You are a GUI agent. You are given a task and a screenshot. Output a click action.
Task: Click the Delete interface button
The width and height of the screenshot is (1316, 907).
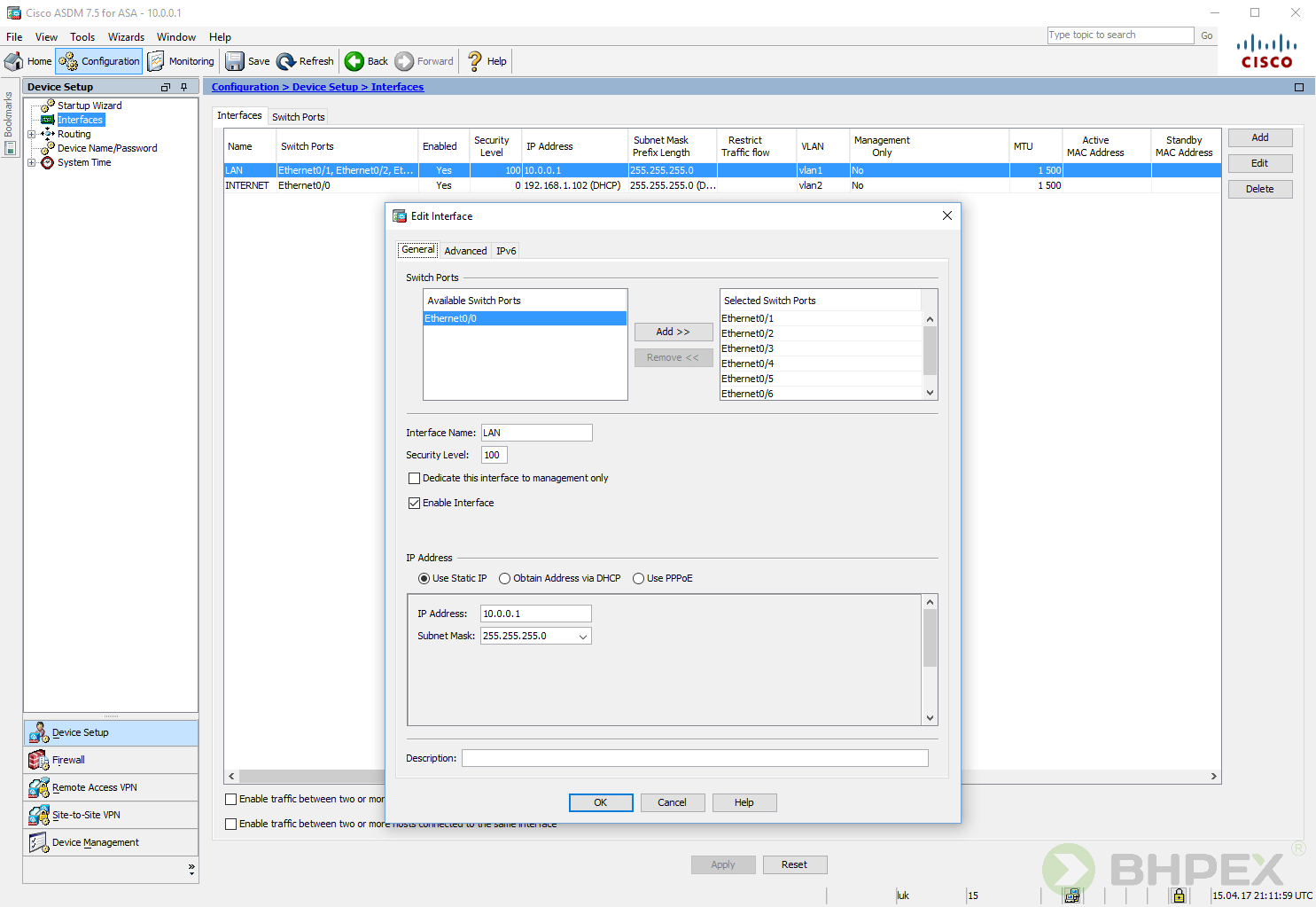[1260, 189]
